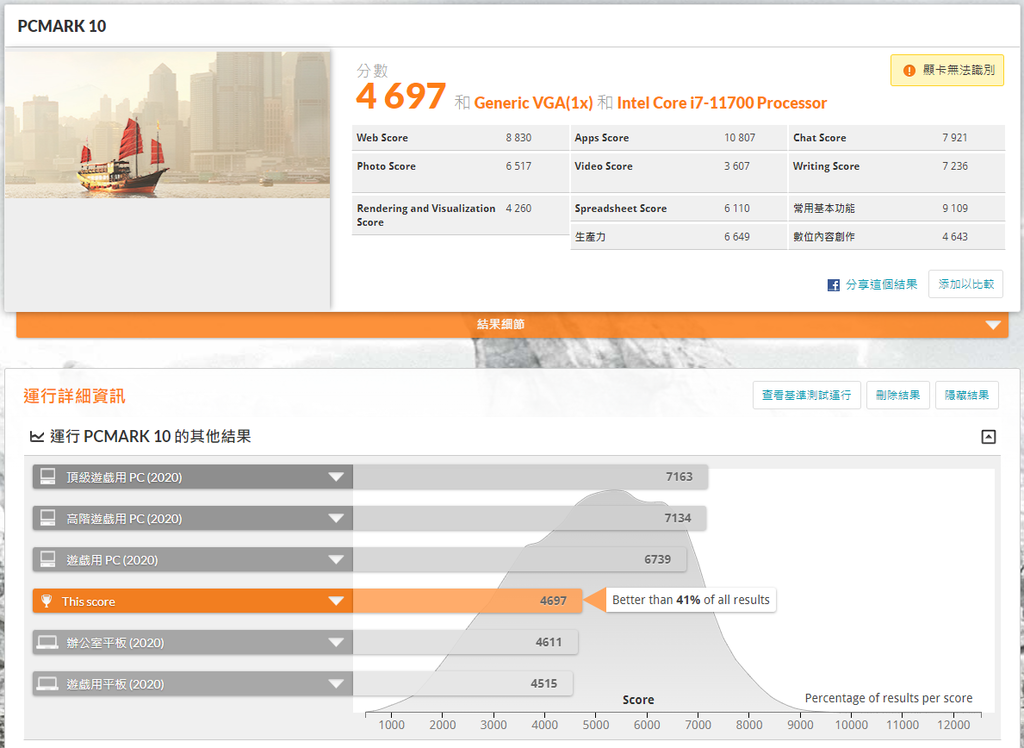
Task: Click desktop icon for 頂級遊戲用 PC (2020)
Action: (48, 477)
